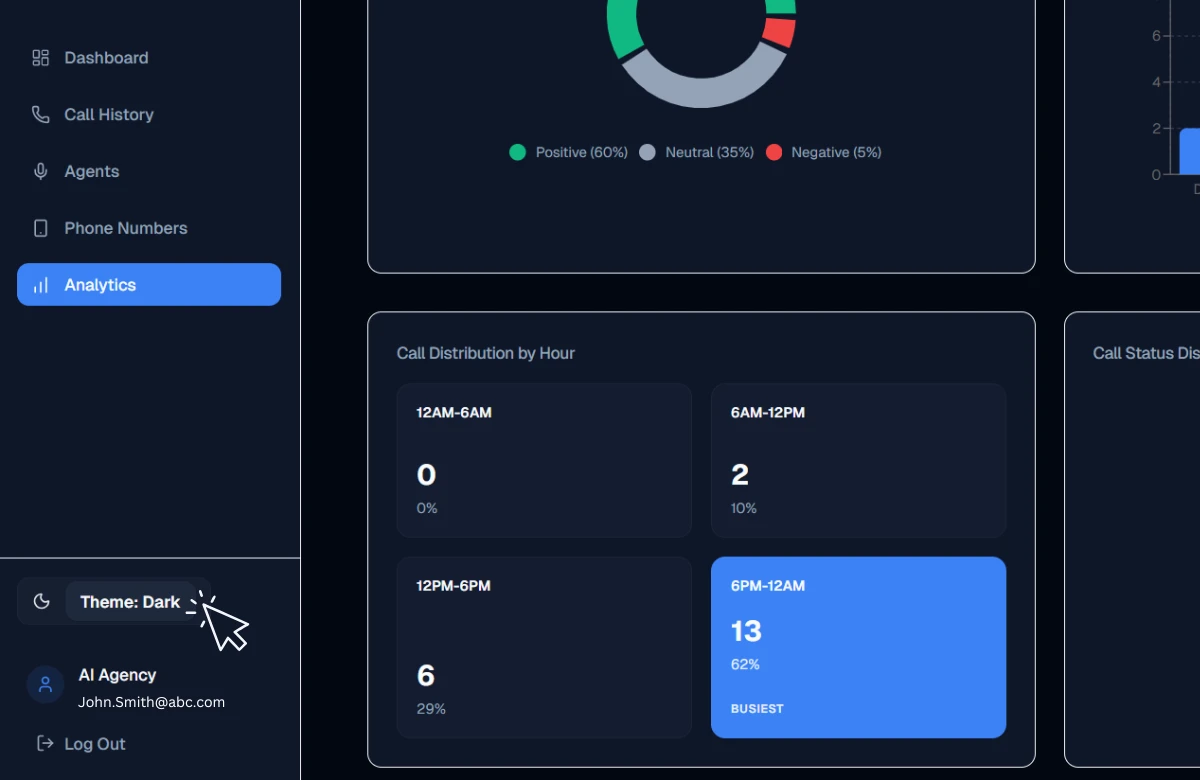Click the red Negative legend dot
The image size is (1200, 780).
pyautogui.click(x=773, y=152)
